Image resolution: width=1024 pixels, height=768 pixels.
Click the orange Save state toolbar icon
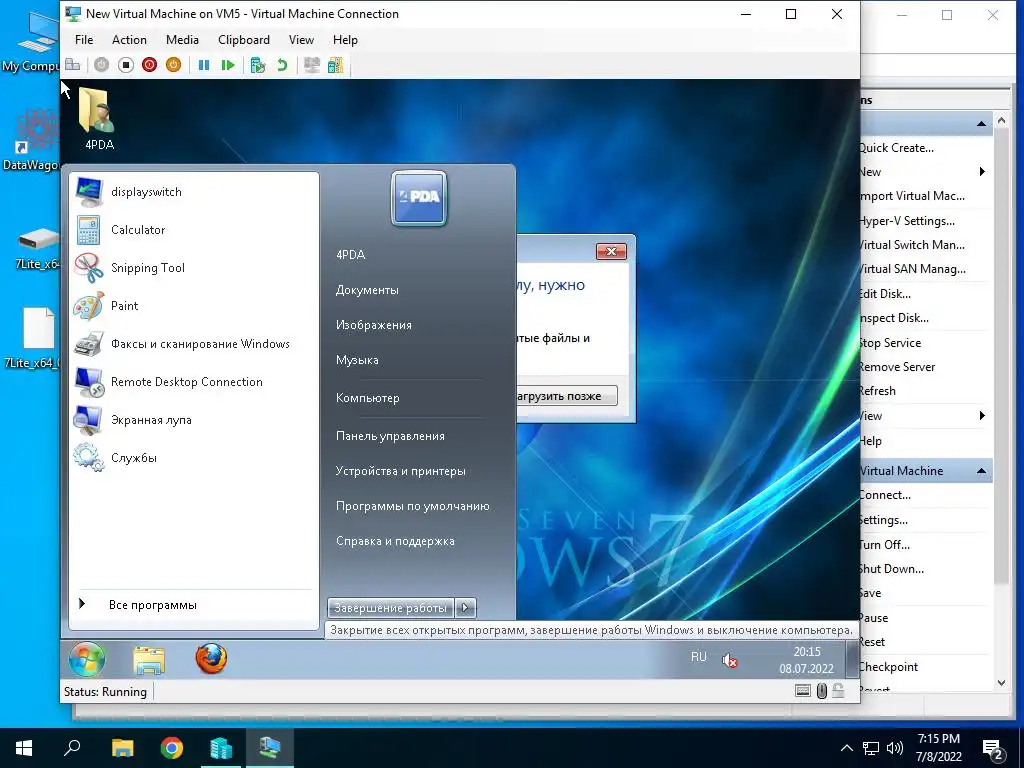point(173,65)
